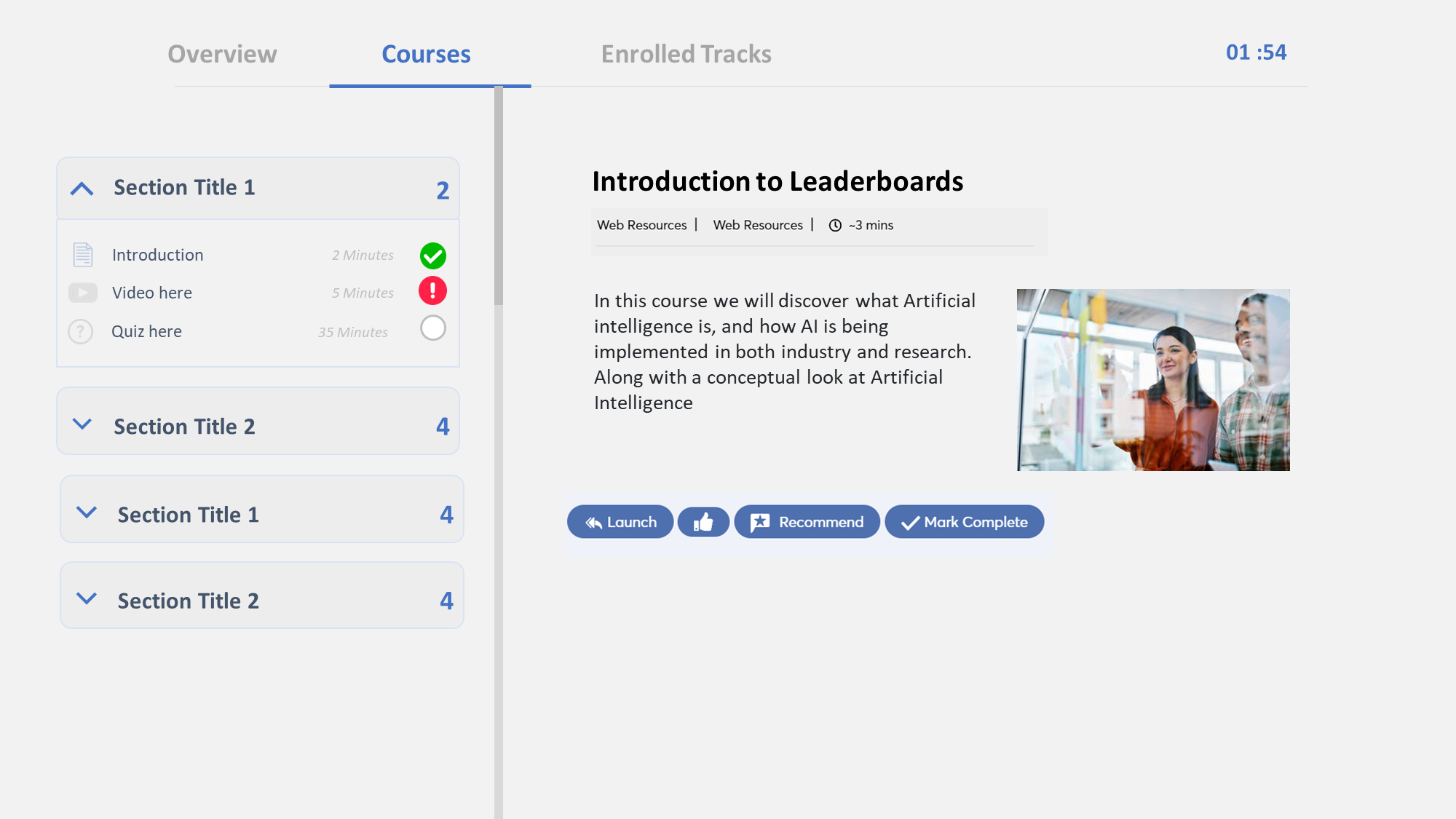This screenshot has height=819, width=1456.
Task: Click the Mark Complete button
Action: (x=965, y=522)
